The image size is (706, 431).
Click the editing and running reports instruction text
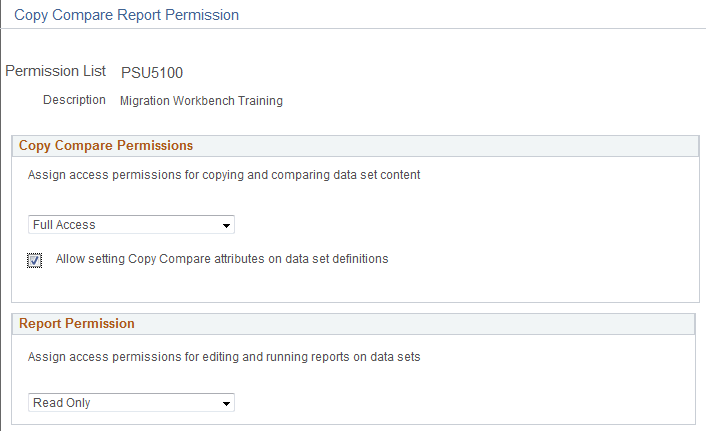point(224,356)
